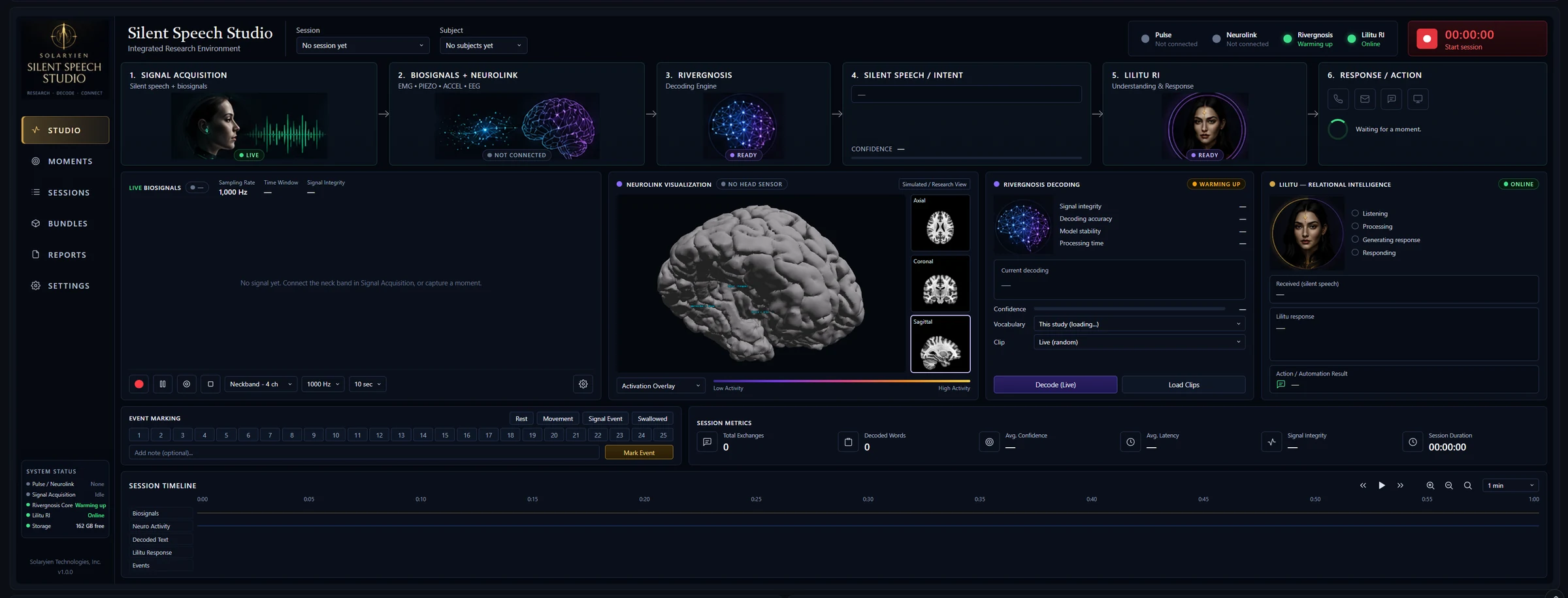The image size is (1568, 598).
Task: Toggle the Live Biosignals switch
Action: 197,187
